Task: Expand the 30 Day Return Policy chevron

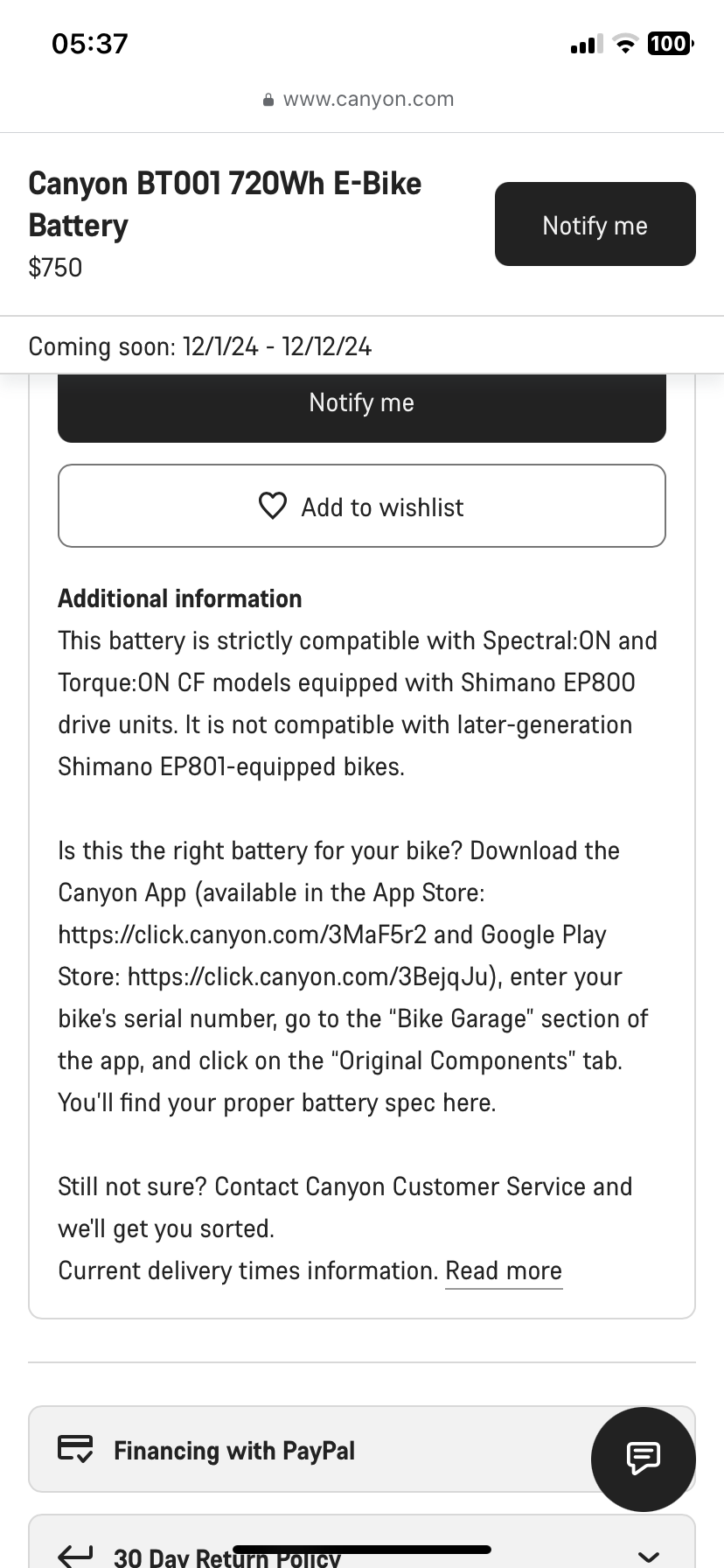Action: [649, 1556]
